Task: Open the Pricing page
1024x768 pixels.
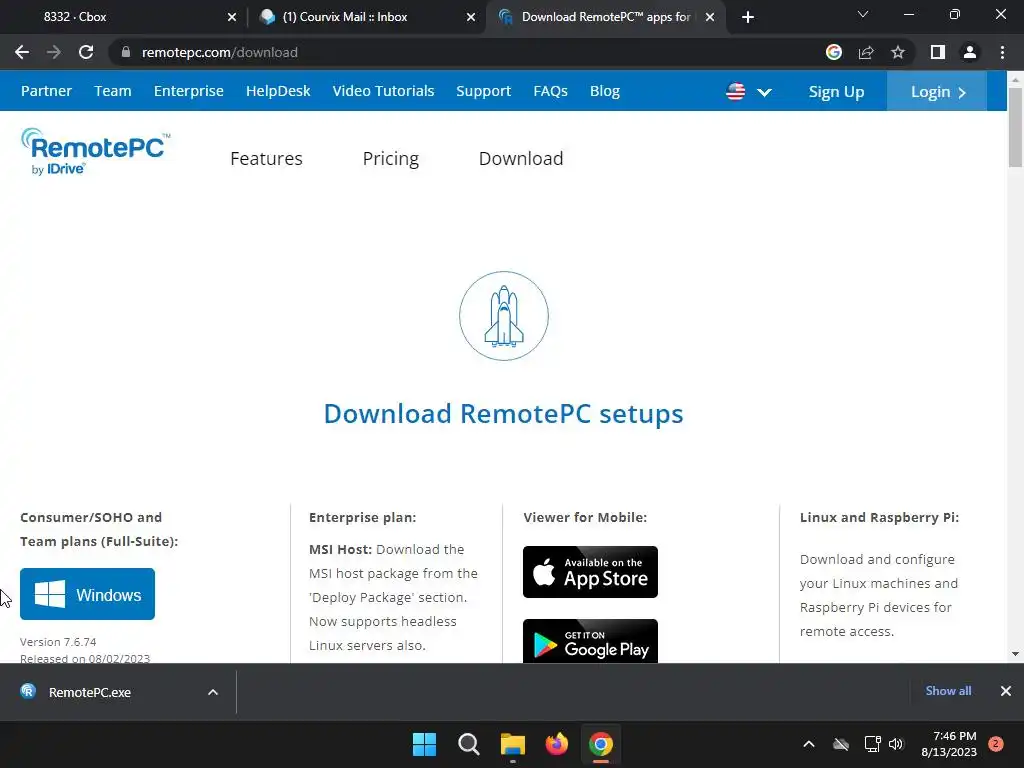Action: tap(391, 159)
